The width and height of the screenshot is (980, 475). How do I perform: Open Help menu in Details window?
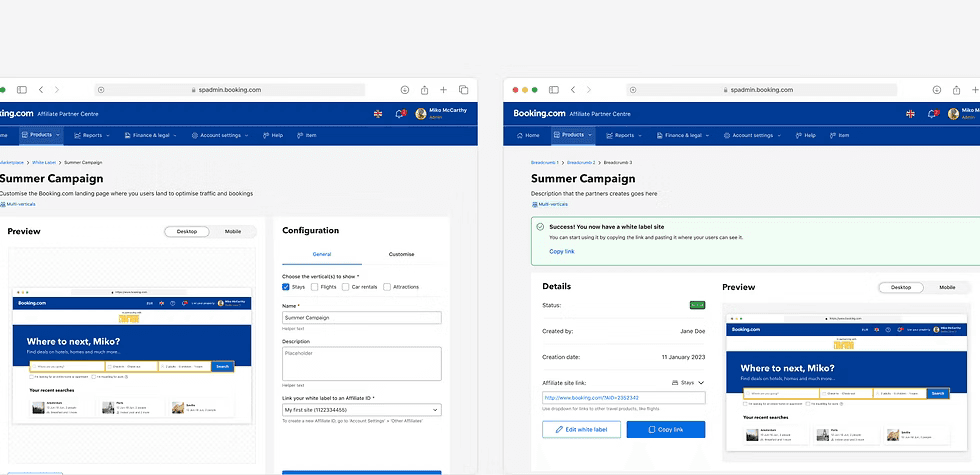point(805,135)
